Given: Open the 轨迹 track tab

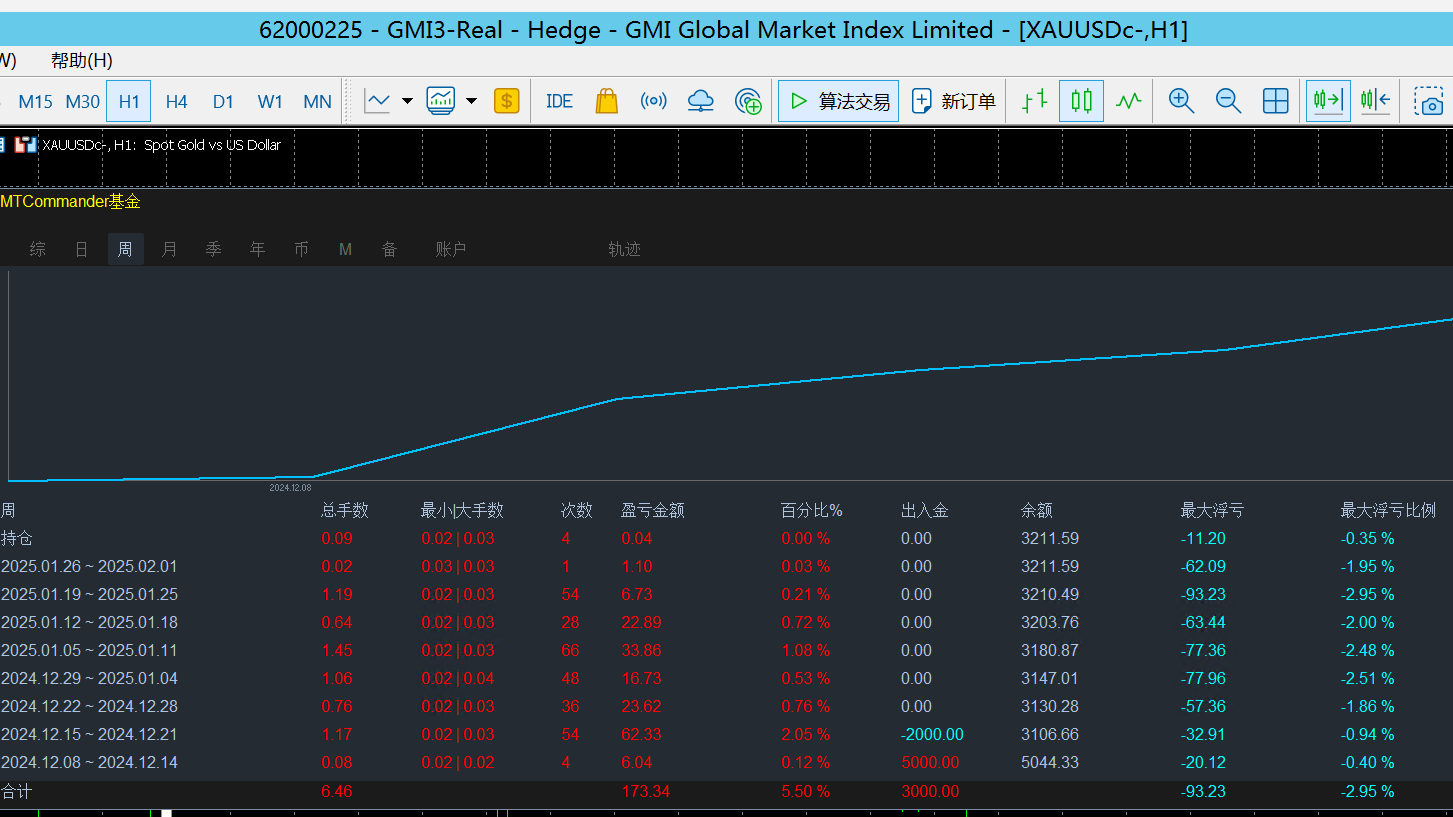Looking at the screenshot, I should (x=624, y=249).
